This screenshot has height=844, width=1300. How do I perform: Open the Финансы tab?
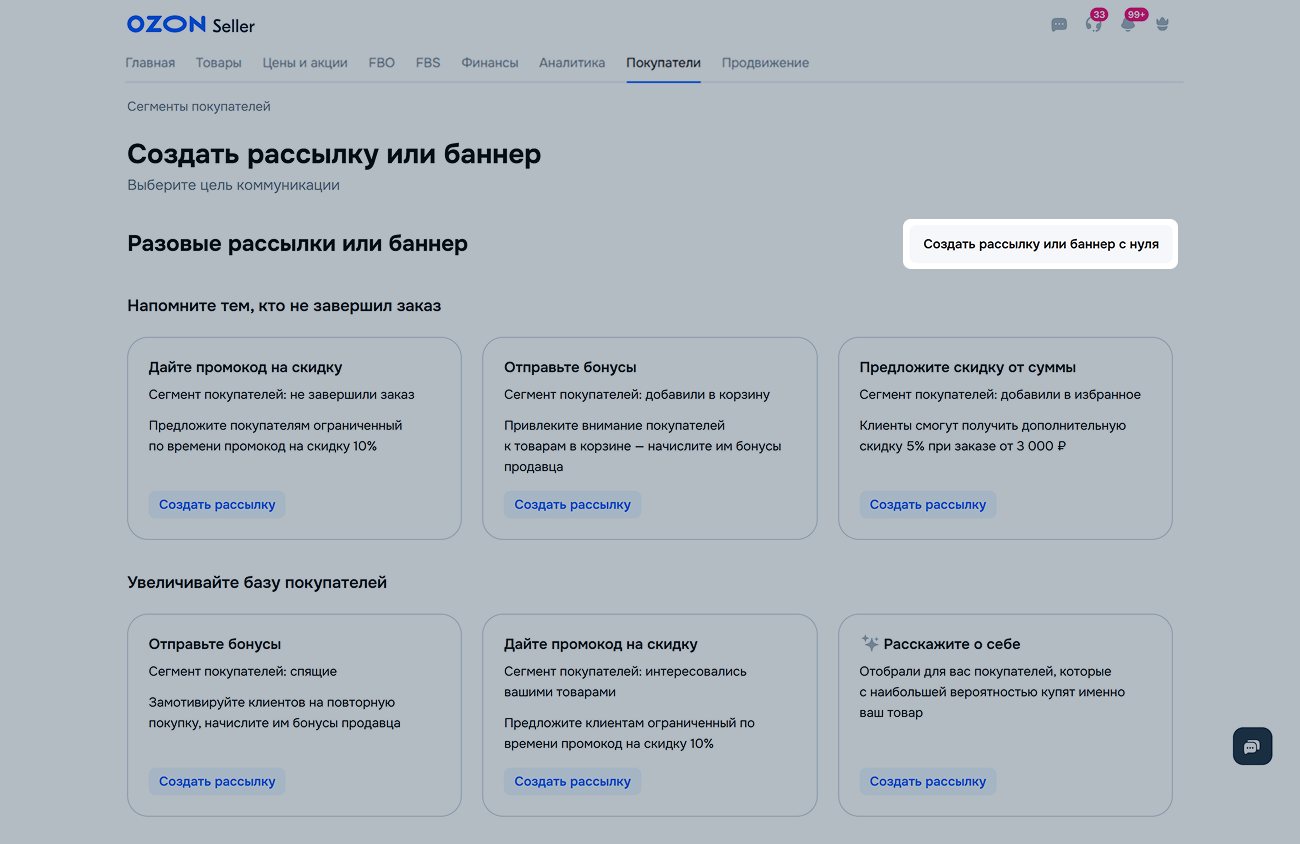[x=490, y=63]
